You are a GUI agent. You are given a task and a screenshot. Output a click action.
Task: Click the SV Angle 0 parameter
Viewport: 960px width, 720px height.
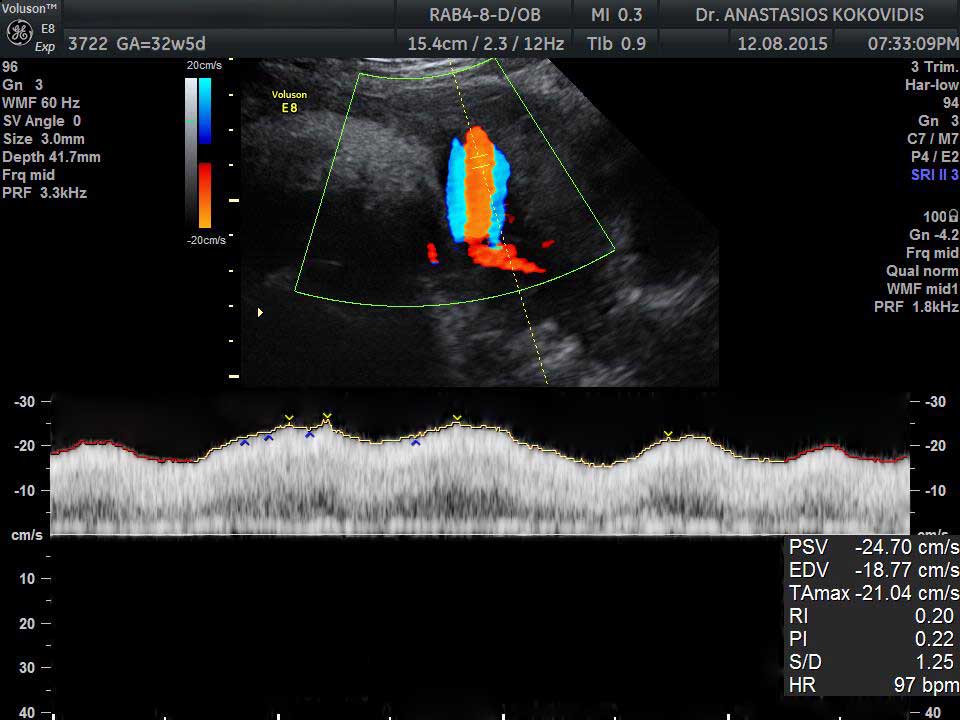pyautogui.click(x=42, y=121)
